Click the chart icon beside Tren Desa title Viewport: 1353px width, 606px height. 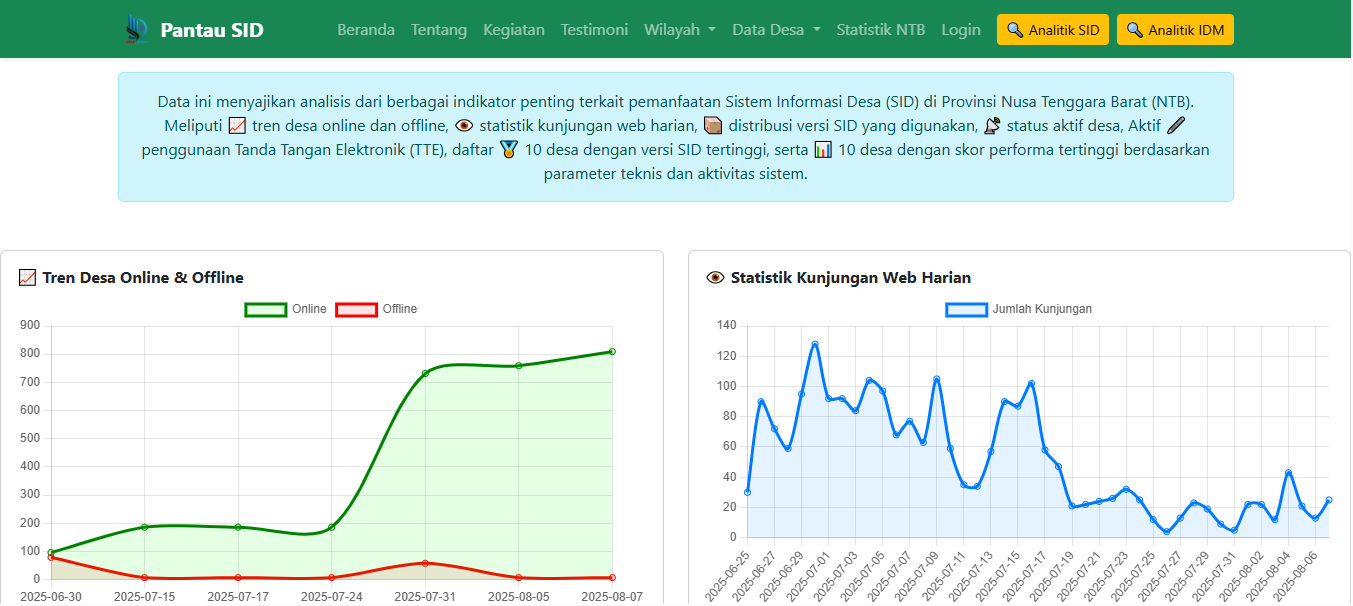pyautogui.click(x=28, y=278)
